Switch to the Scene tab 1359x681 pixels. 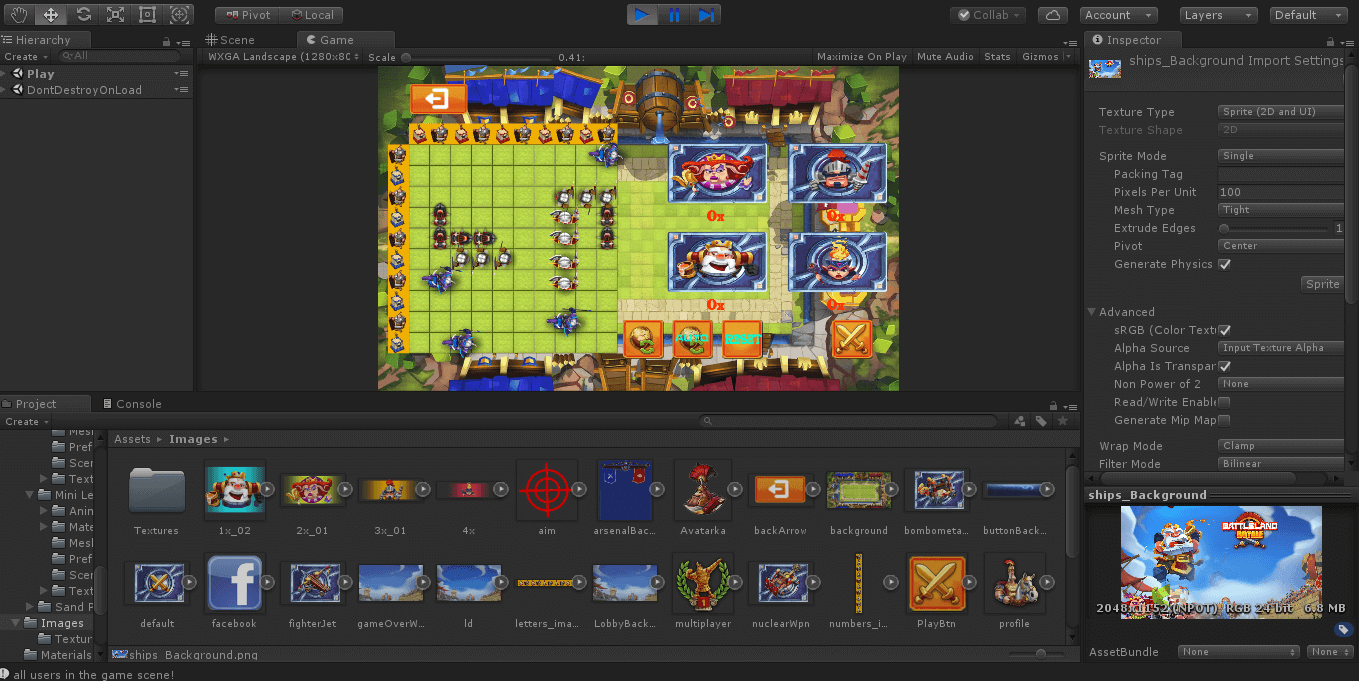[231, 40]
